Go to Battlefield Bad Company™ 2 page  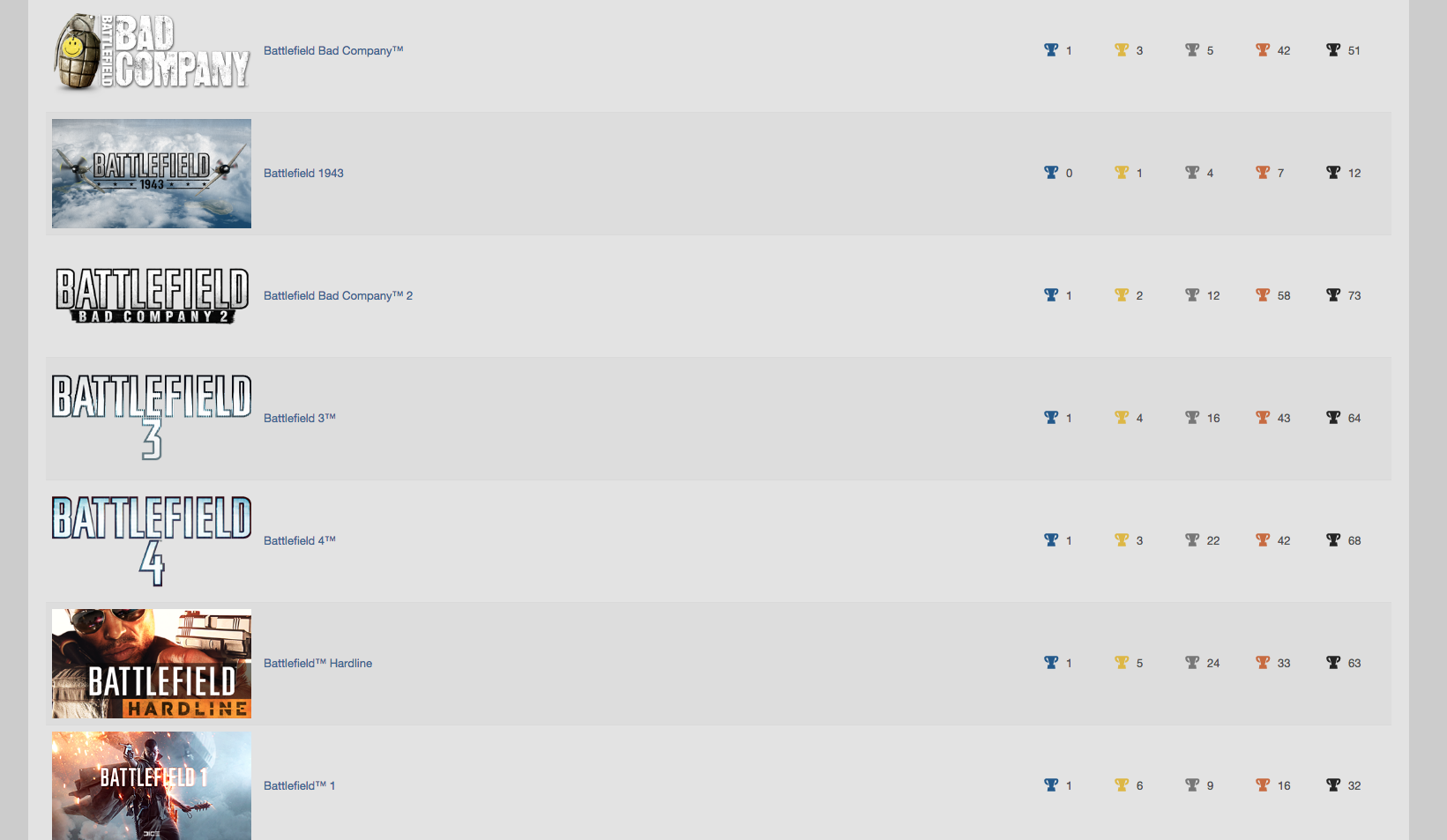[338, 296]
